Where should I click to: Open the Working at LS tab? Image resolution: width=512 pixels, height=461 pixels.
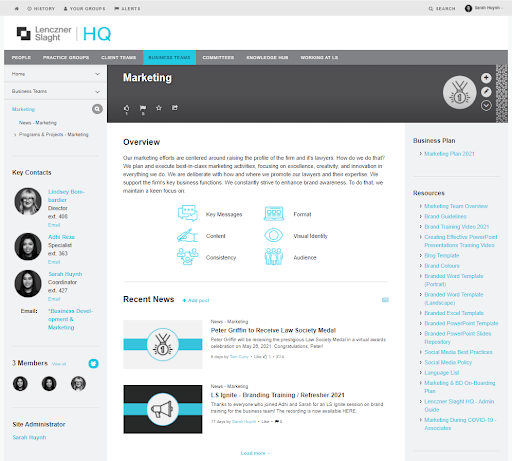point(319,57)
